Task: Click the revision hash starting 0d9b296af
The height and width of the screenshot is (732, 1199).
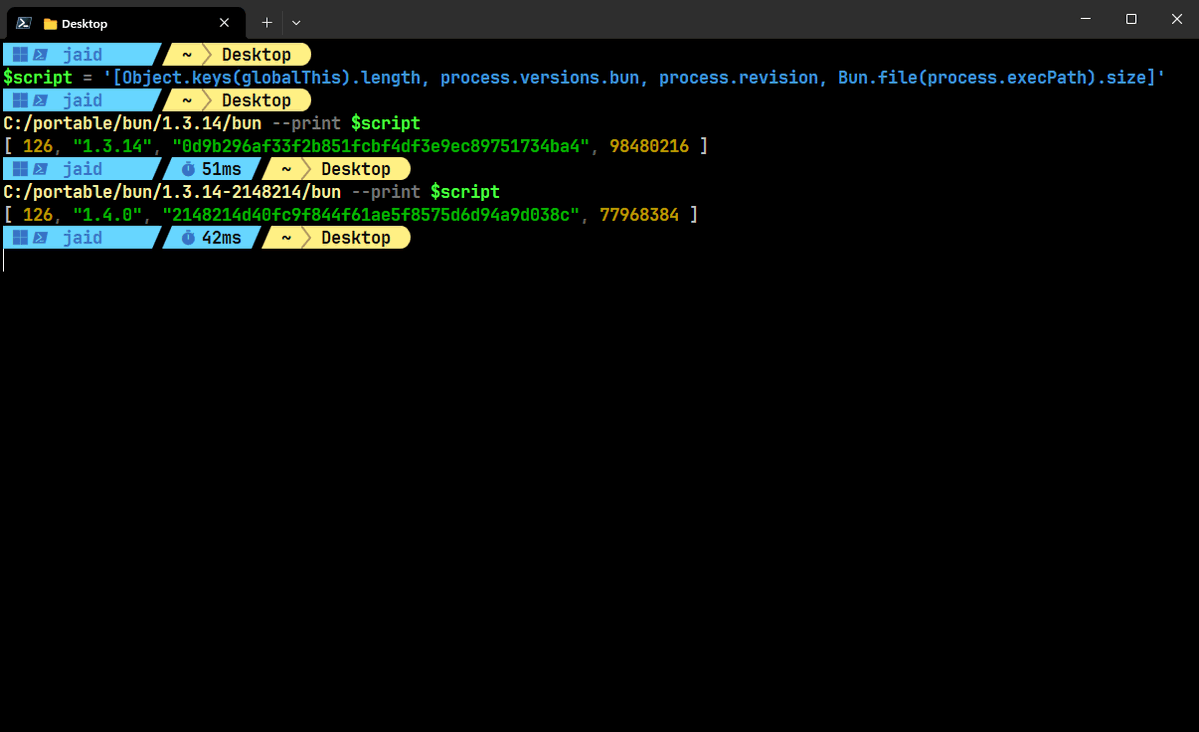Action: click(381, 146)
